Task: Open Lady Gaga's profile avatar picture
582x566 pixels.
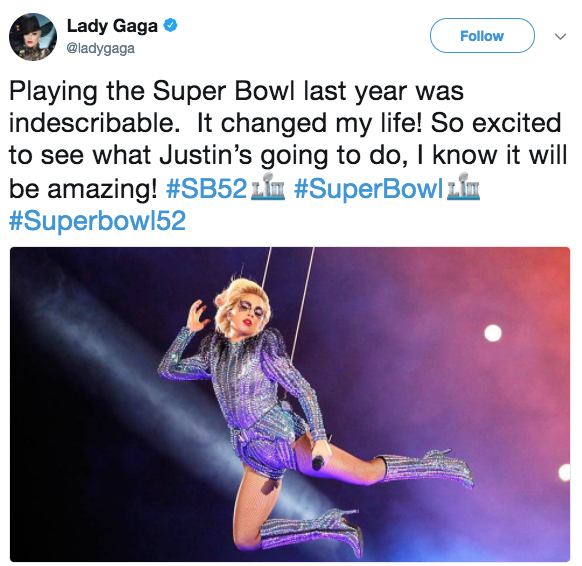Action: point(33,37)
